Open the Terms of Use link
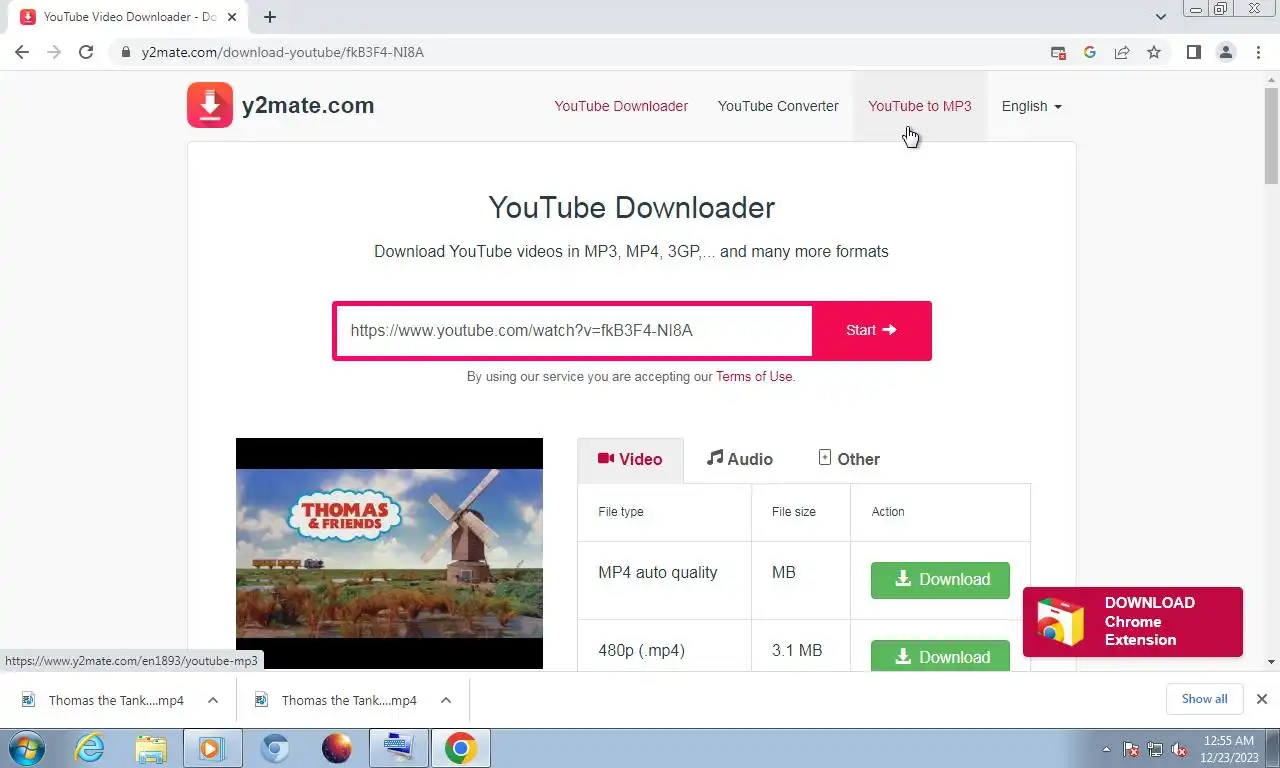The width and height of the screenshot is (1280, 768). click(754, 377)
